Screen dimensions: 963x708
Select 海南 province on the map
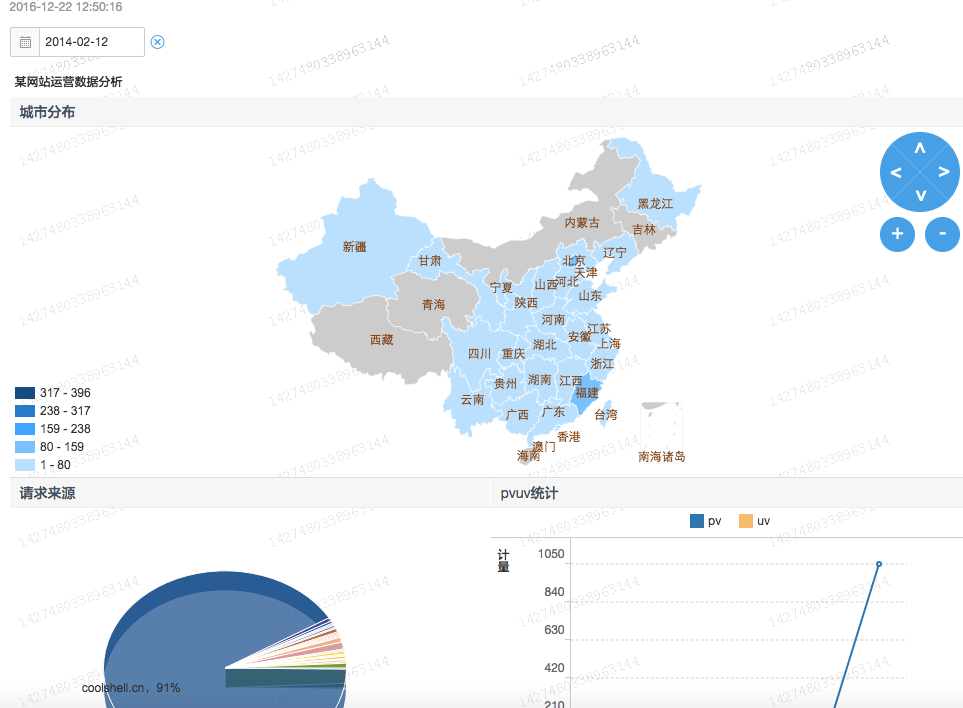[x=528, y=456]
